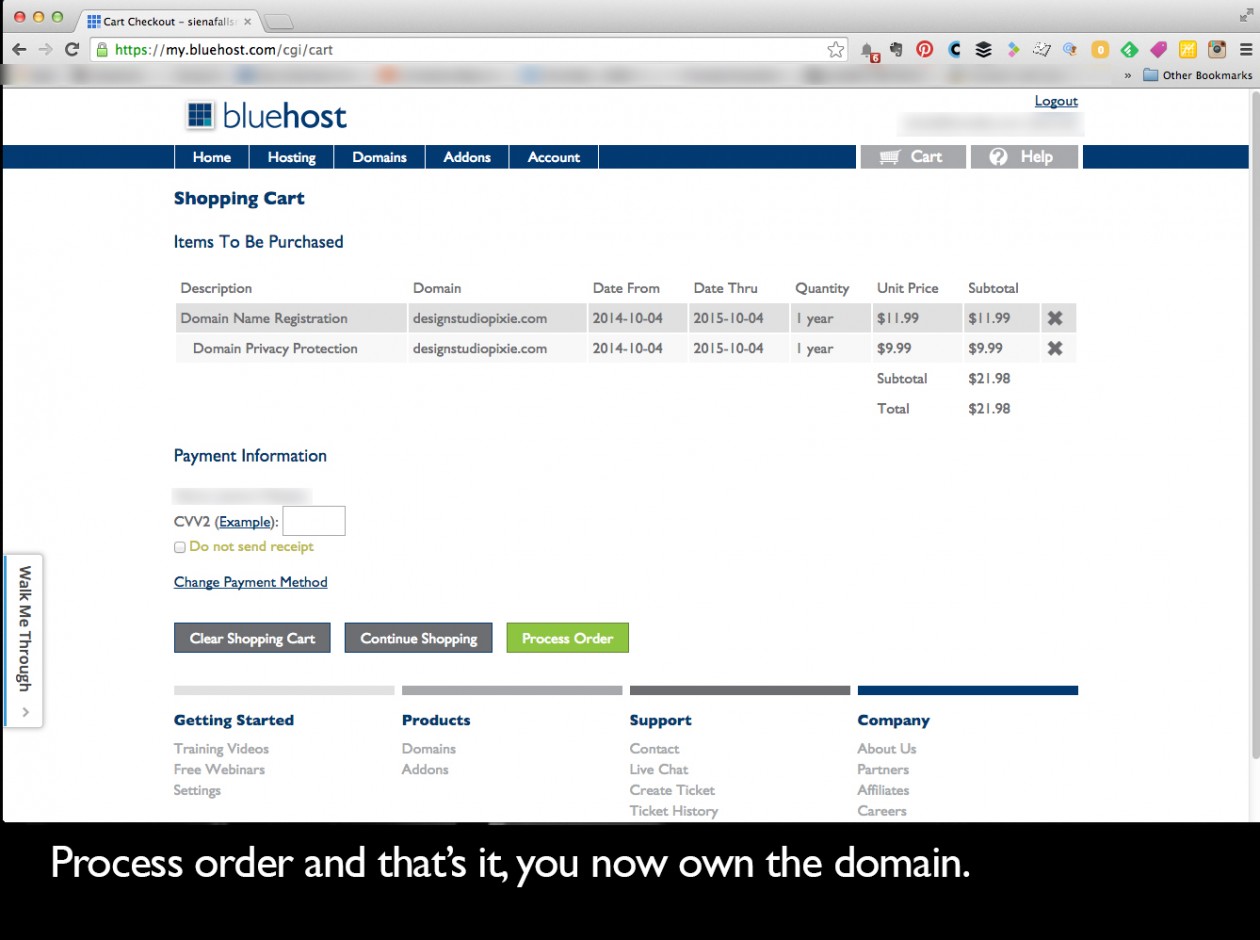Remove Domain Name Registration with its X icon
The image size is (1260, 940).
click(1054, 318)
